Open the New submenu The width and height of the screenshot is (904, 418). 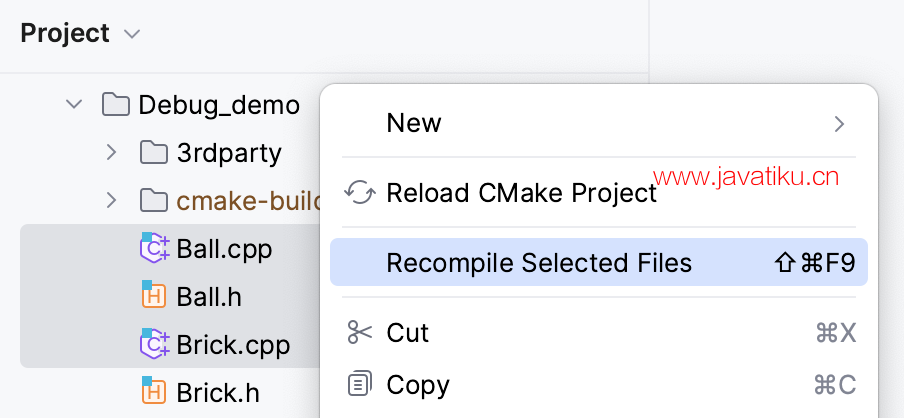pos(599,123)
